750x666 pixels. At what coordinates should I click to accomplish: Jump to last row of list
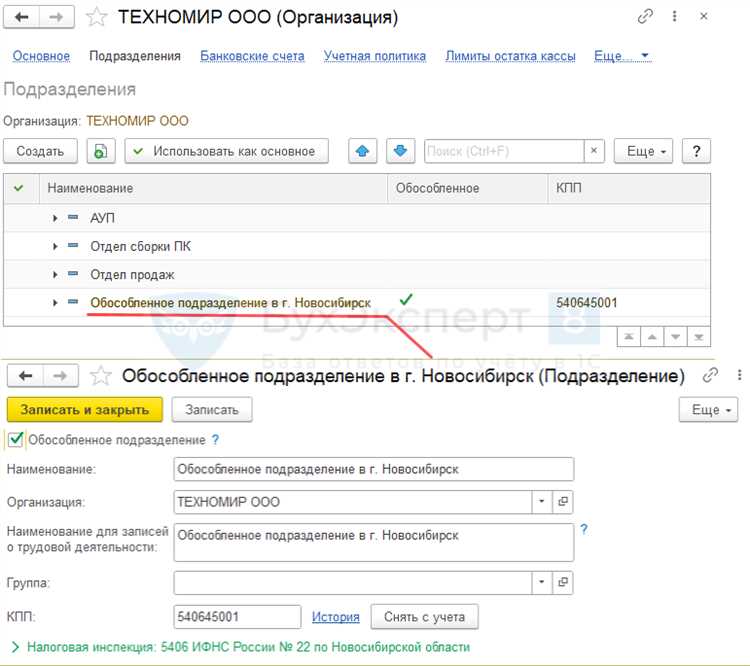[x=699, y=337]
